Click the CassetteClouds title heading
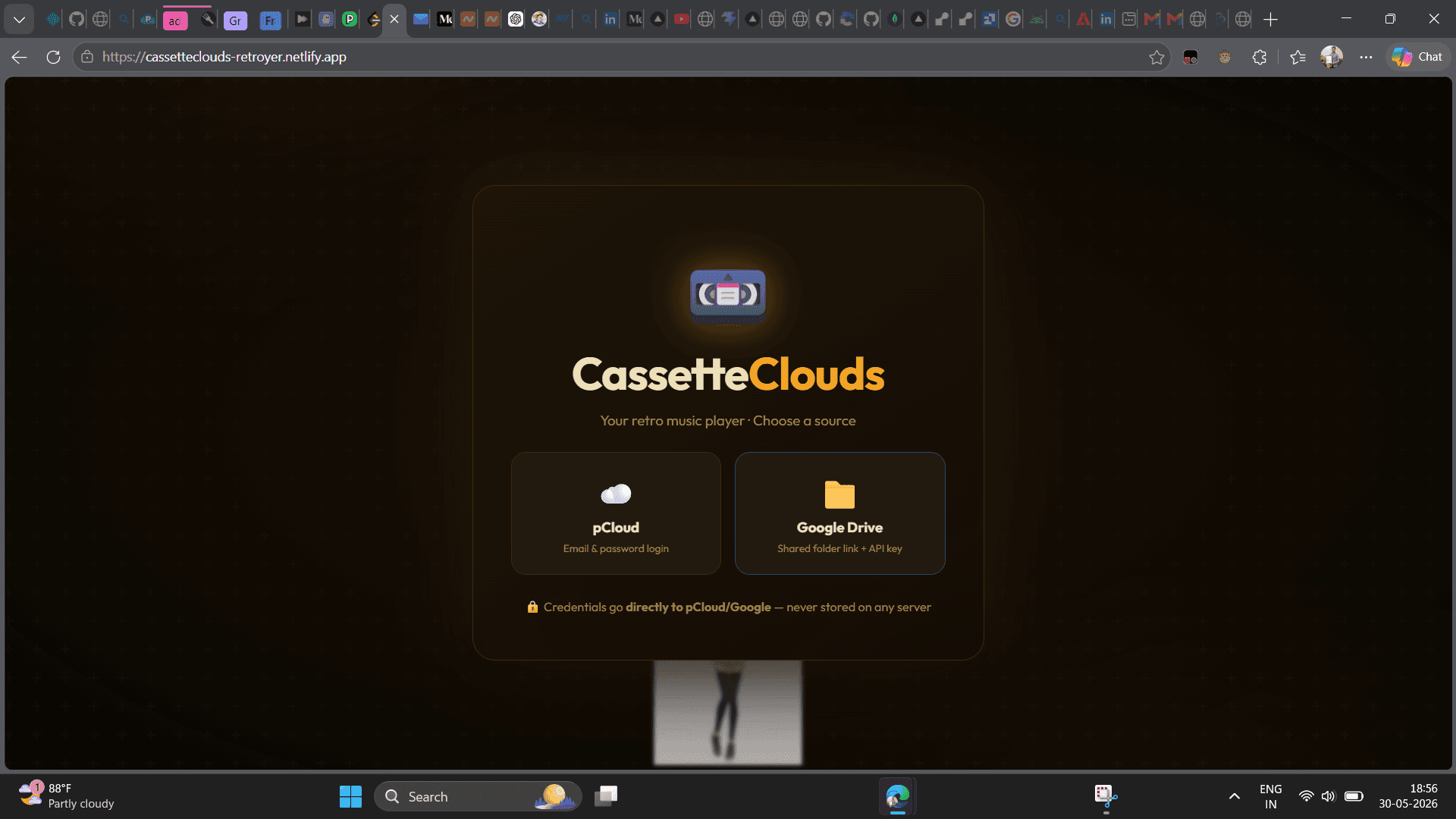 point(728,375)
